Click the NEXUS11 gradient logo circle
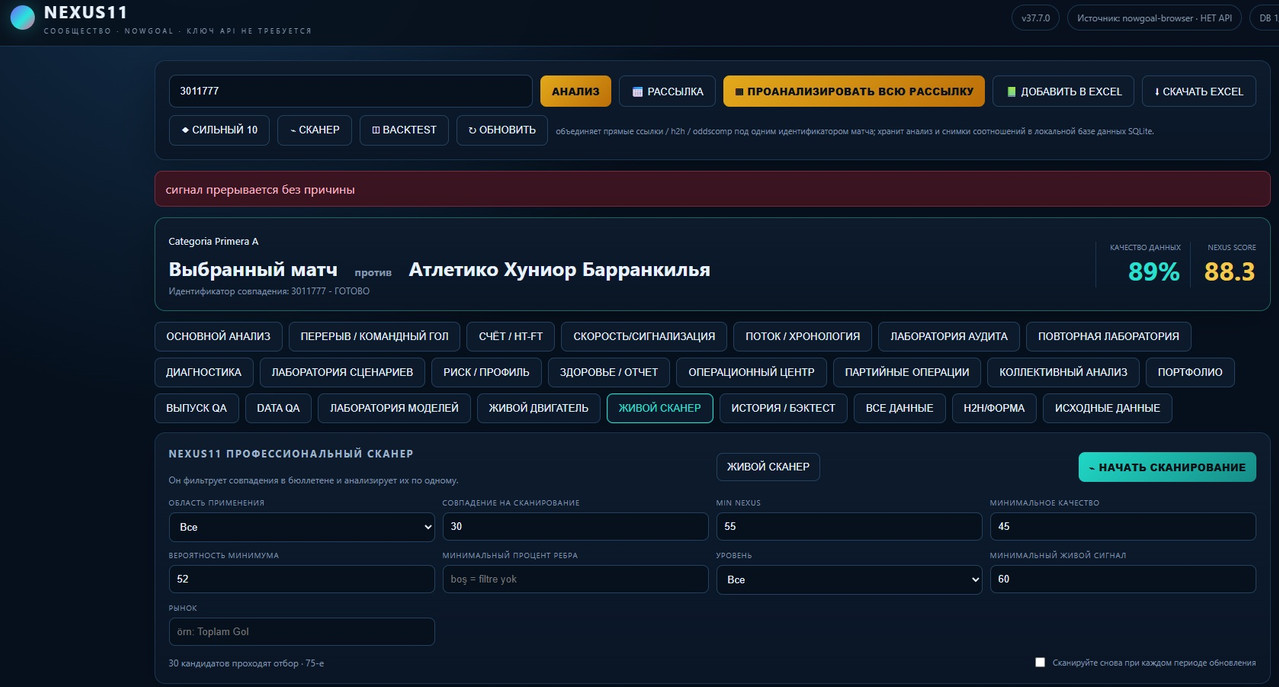This screenshot has width=1279, height=687. 22,18
